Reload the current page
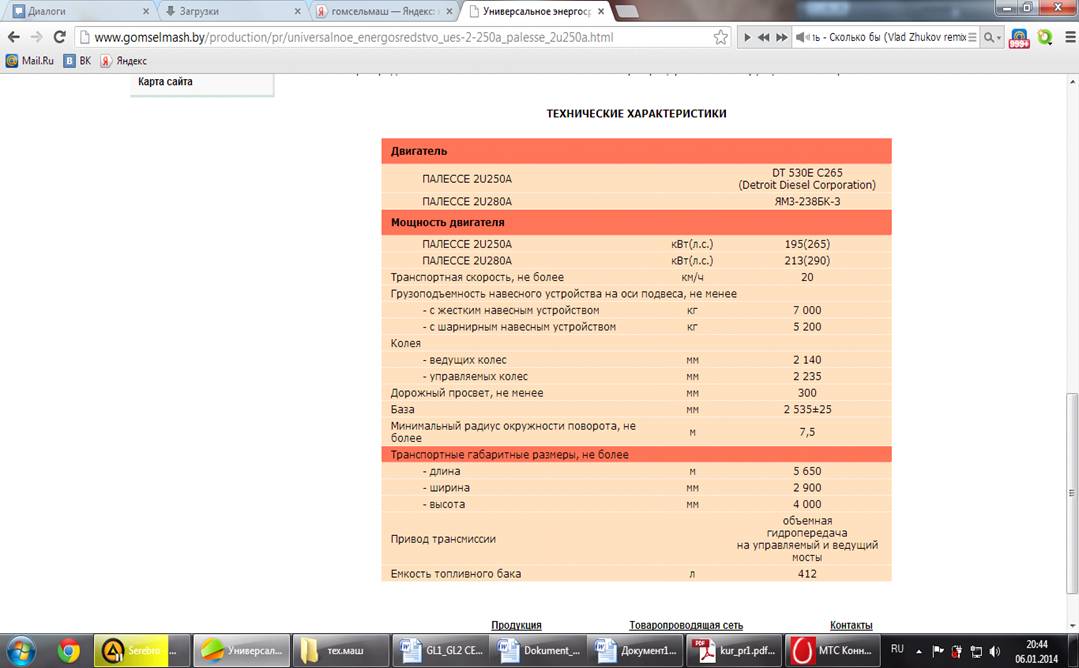This screenshot has height=668, width=1079. [59, 37]
